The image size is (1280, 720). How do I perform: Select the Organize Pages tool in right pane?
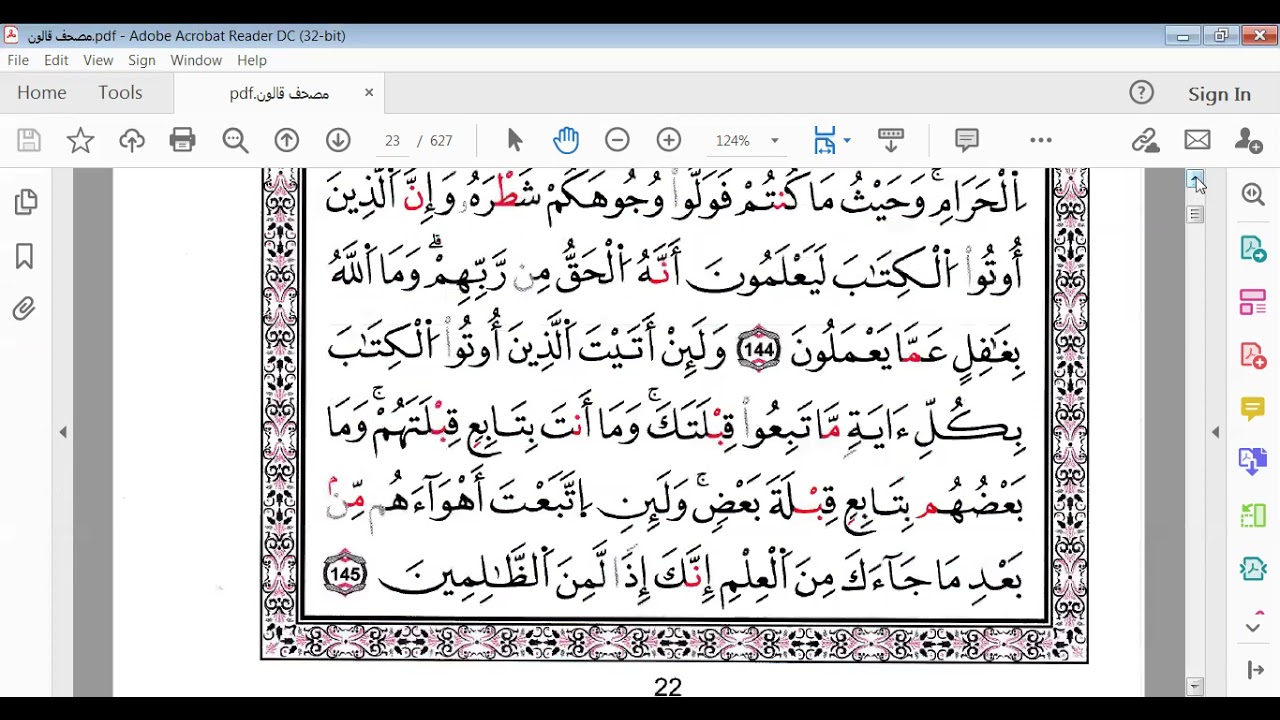1253,301
